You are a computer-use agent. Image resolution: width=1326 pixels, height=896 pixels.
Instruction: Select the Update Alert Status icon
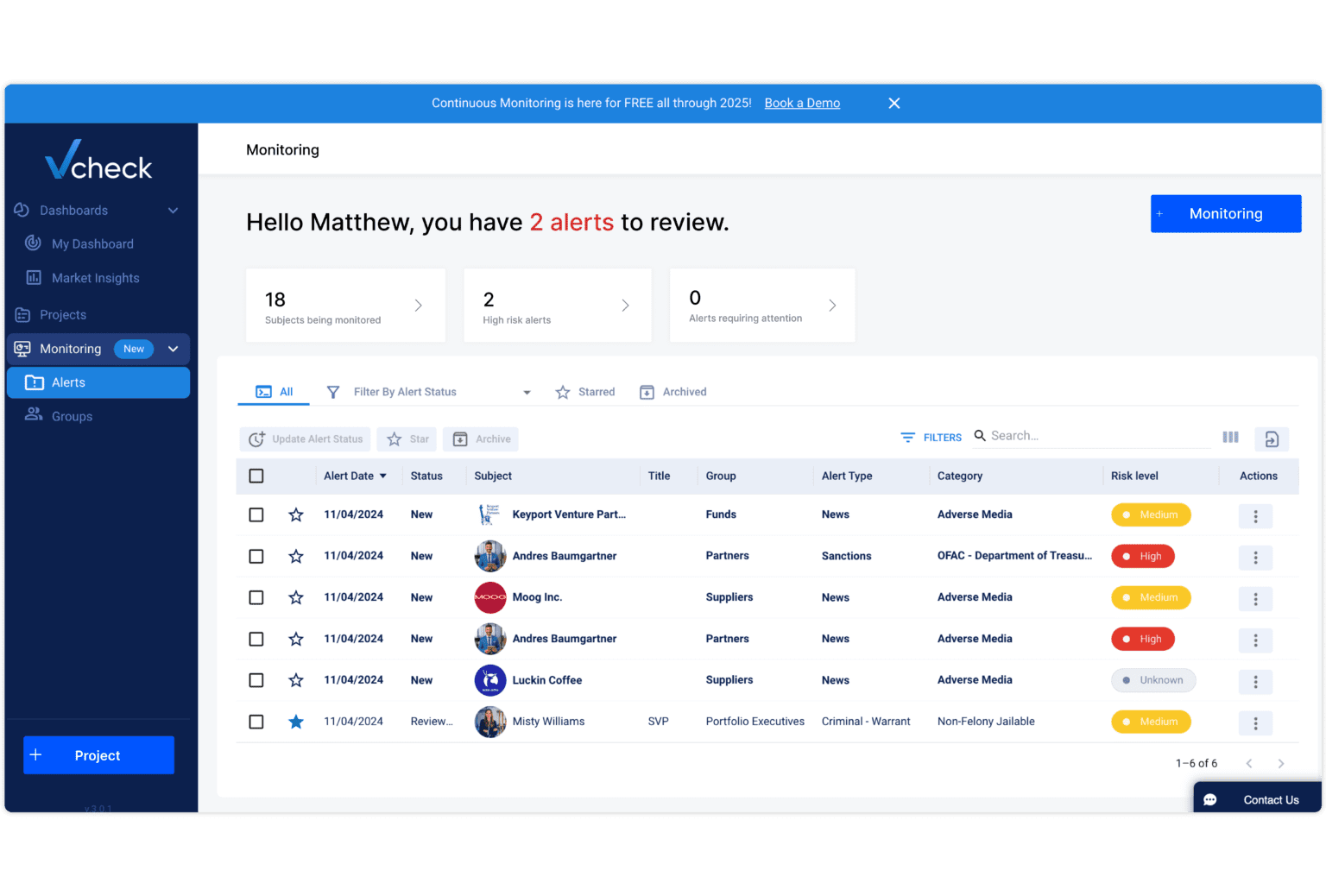[x=256, y=439]
